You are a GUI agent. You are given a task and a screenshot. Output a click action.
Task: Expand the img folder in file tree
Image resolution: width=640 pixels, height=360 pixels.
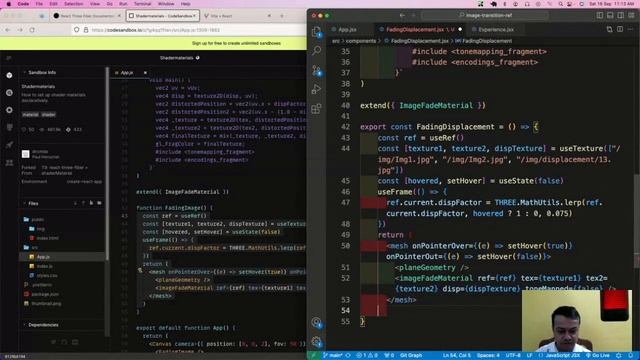(x=37, y=229)
